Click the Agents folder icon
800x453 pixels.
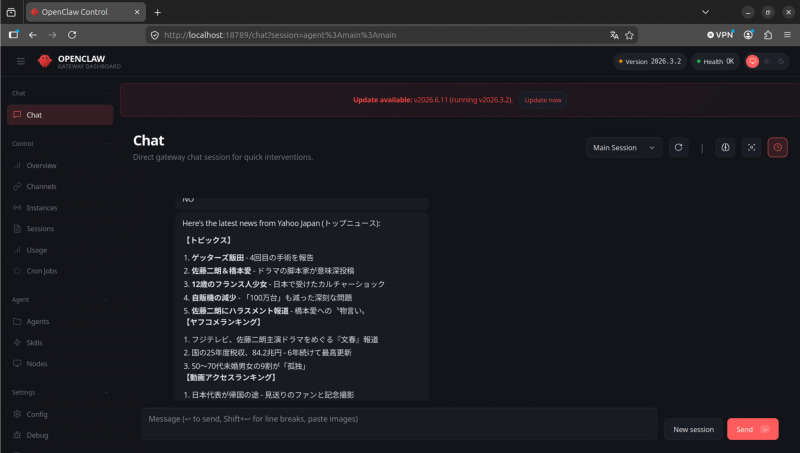(x=17, y=321)
